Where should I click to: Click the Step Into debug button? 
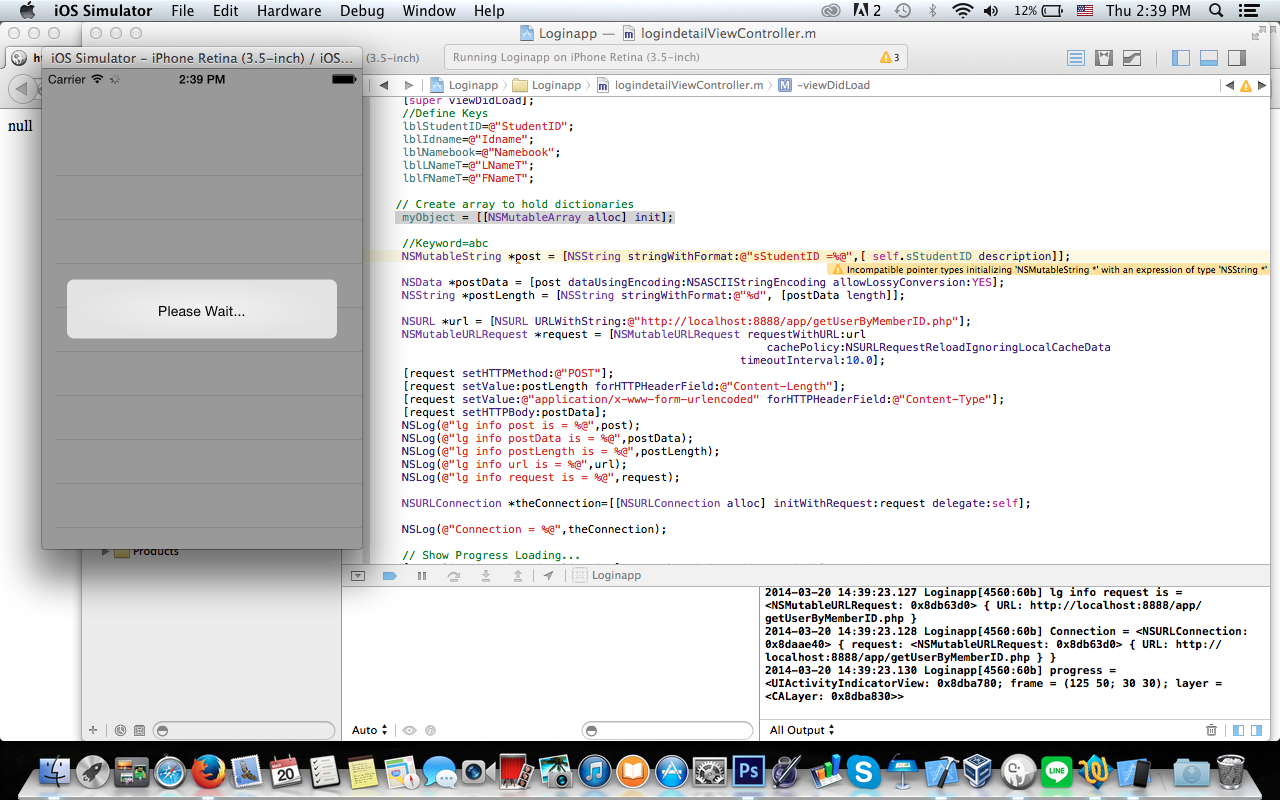coord(486,576)
